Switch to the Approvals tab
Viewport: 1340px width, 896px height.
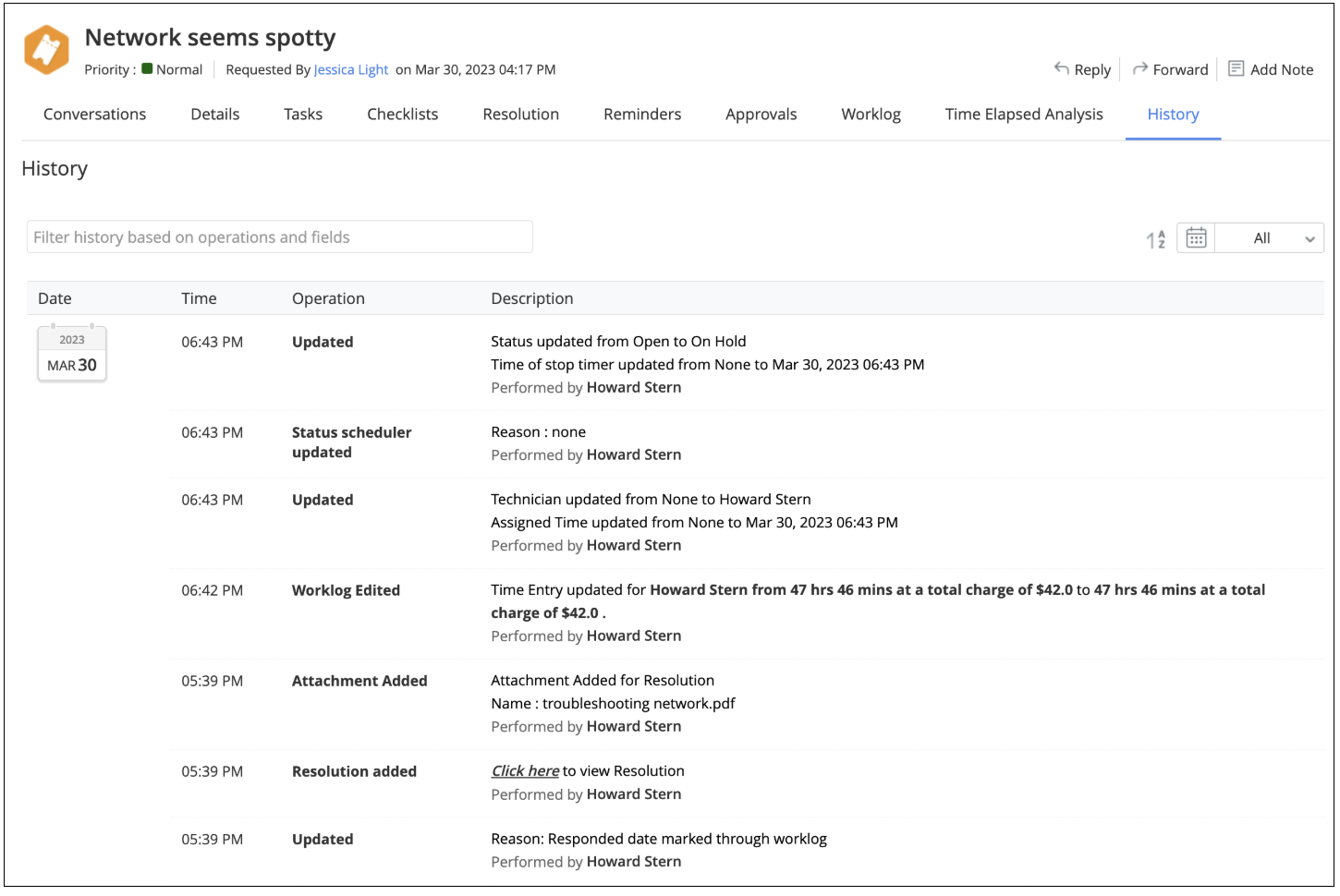(761, 115)
